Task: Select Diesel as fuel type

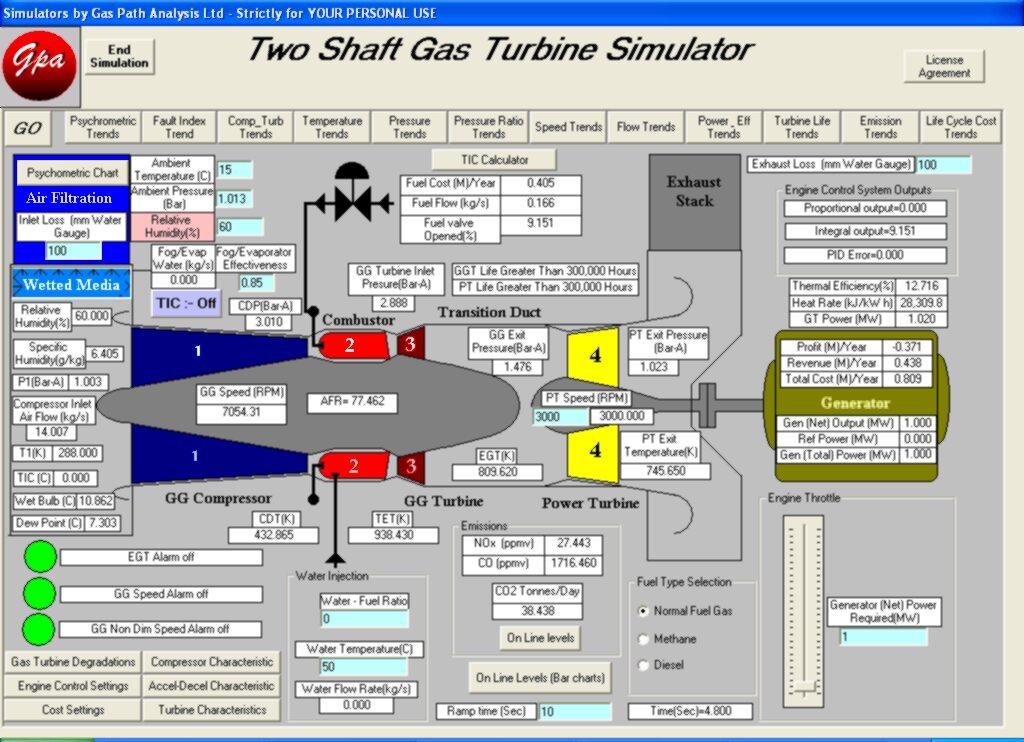Action: point(643,665)
